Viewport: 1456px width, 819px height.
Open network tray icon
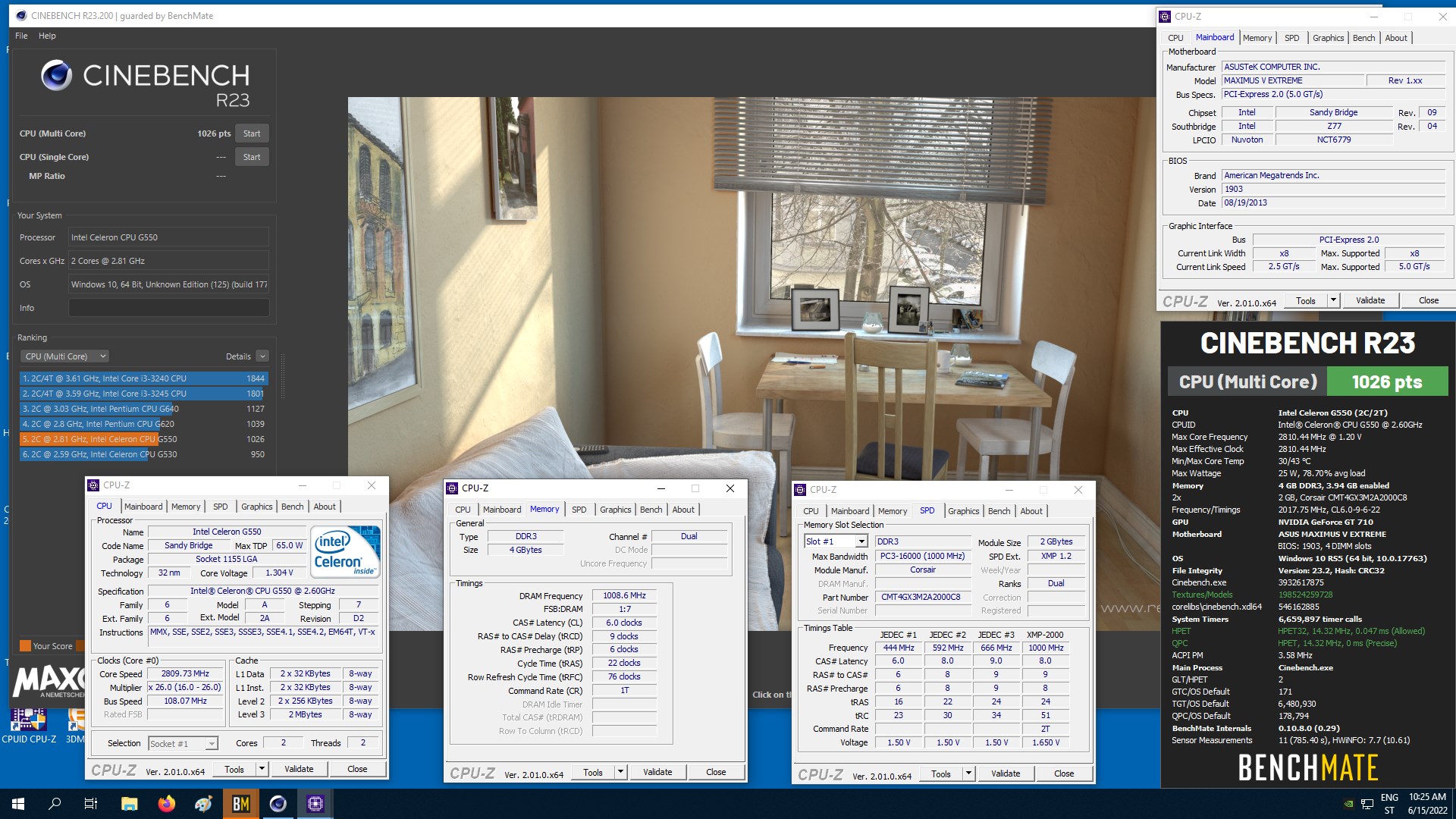[x=1367, y=804]
